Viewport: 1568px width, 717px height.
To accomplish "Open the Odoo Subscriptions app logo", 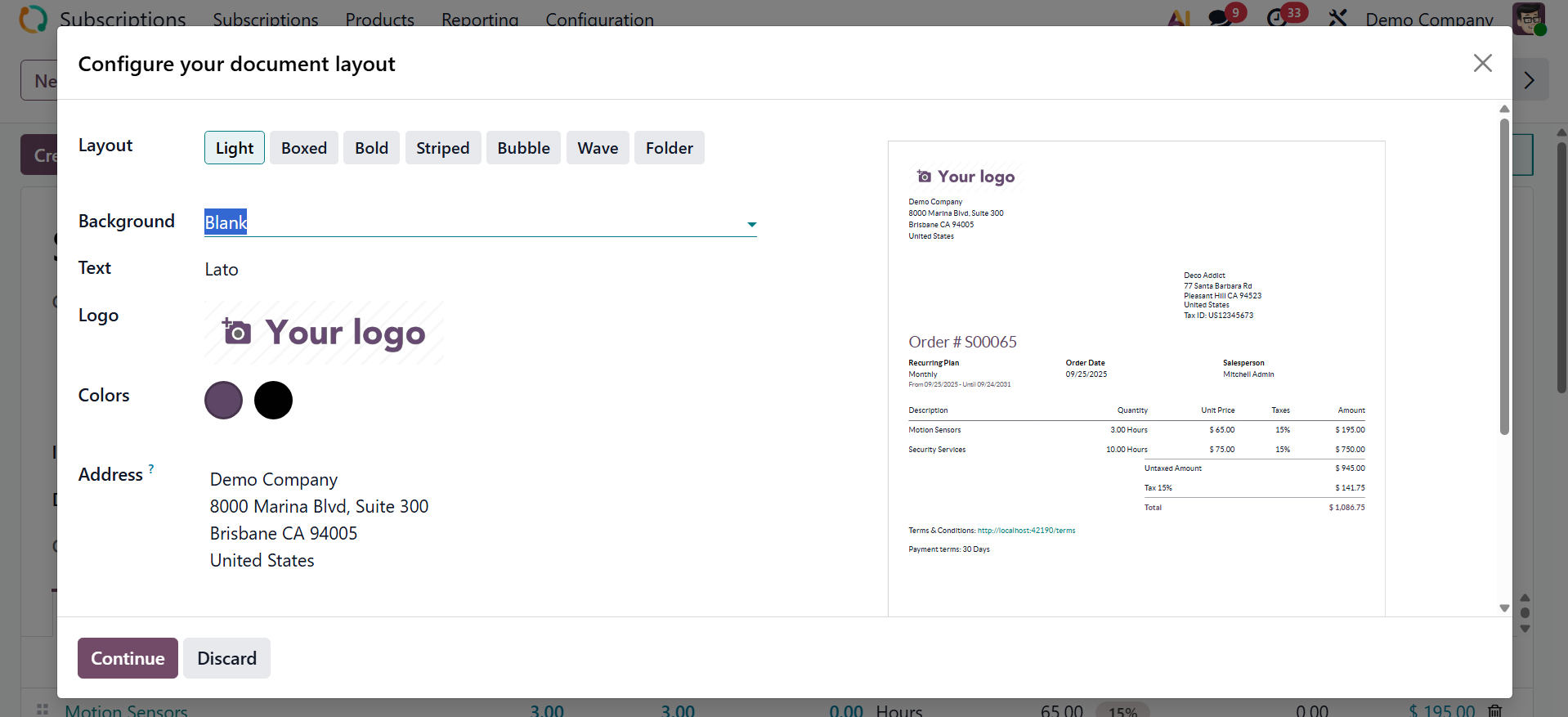I will (x=33, y=18).
